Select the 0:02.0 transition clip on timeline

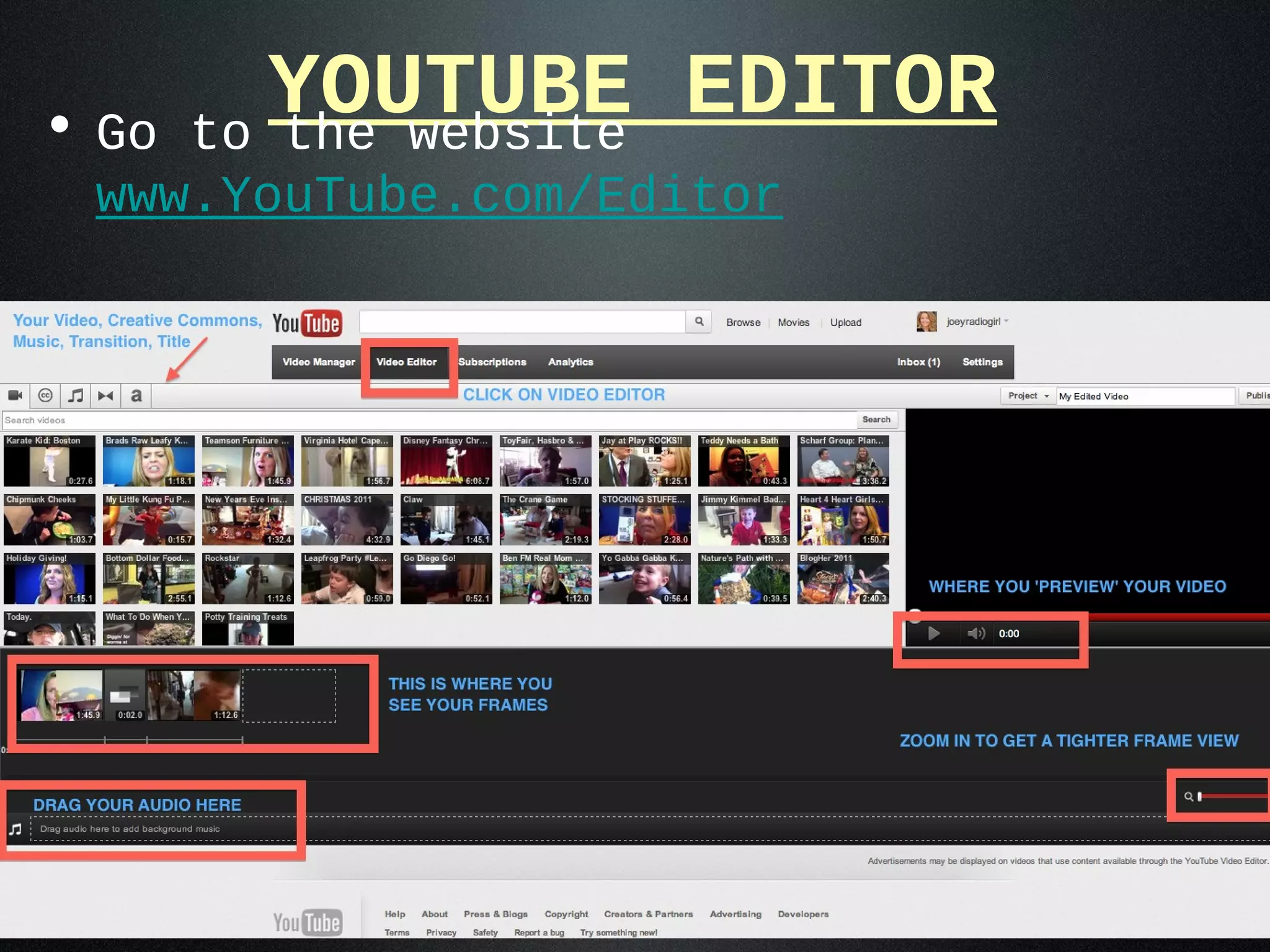click(125, 695)
